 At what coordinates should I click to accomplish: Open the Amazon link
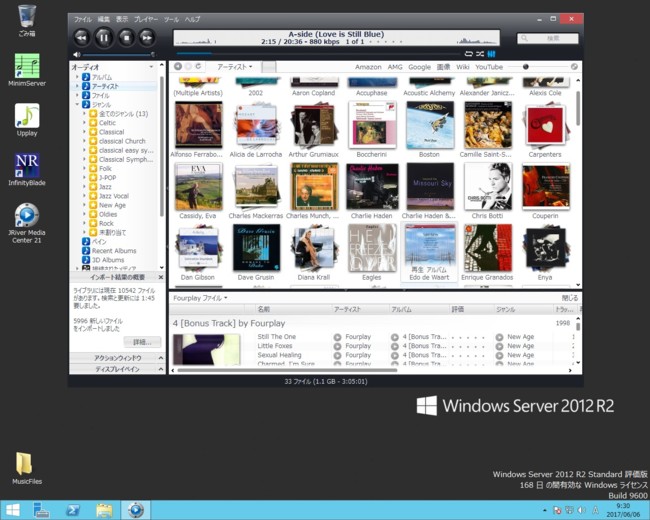tap(368, 67)
